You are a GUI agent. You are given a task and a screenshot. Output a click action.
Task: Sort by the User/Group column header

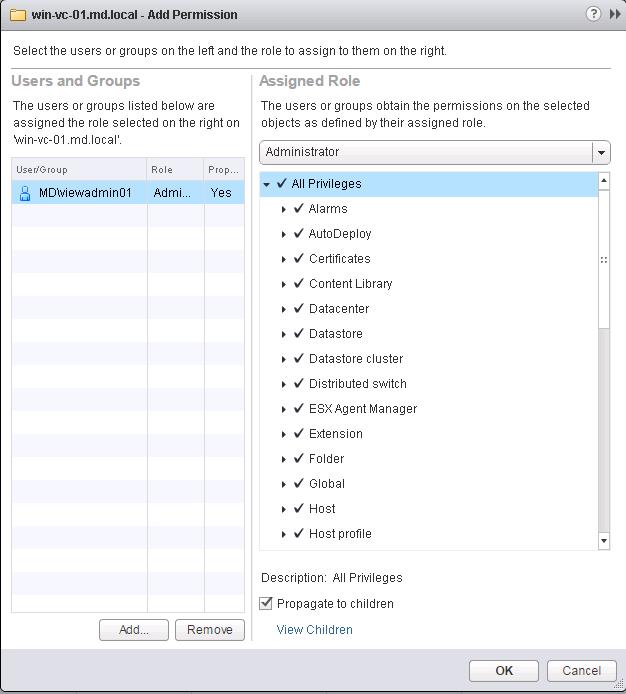pyautogui.click(x=79, y=170)
